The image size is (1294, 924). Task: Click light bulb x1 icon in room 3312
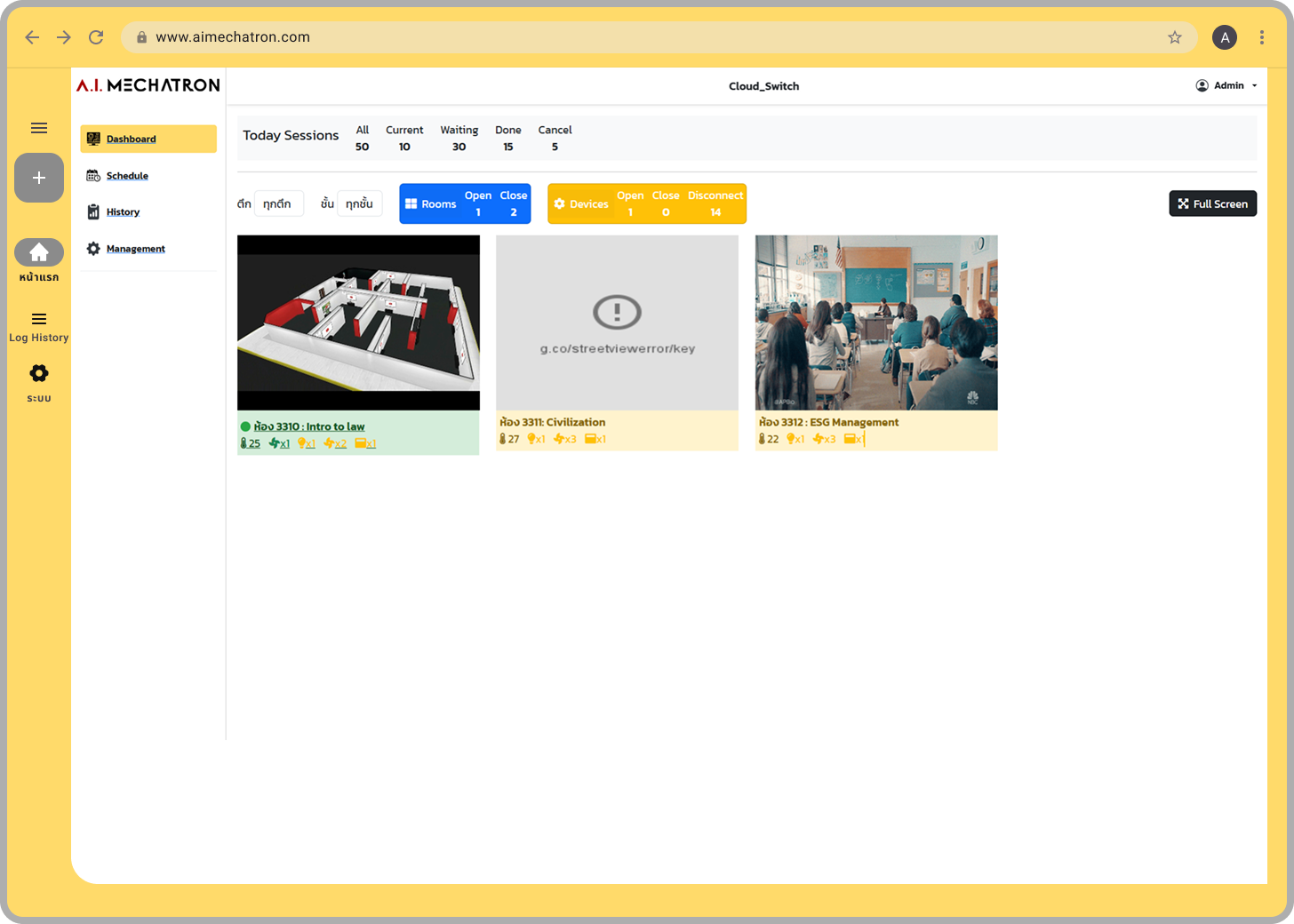795,439
